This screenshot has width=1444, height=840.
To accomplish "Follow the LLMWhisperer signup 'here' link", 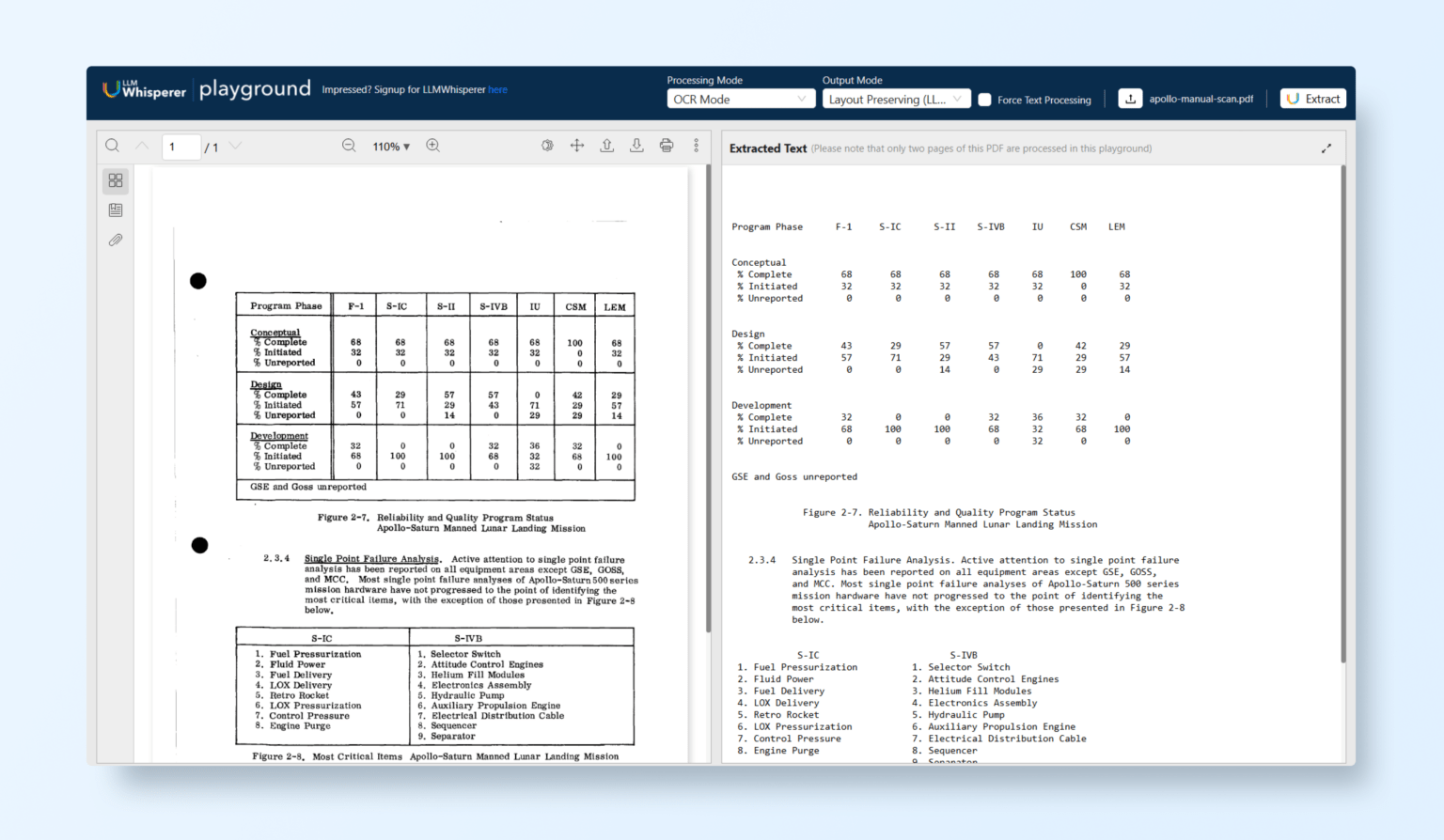I will click(x=497, y=89).
